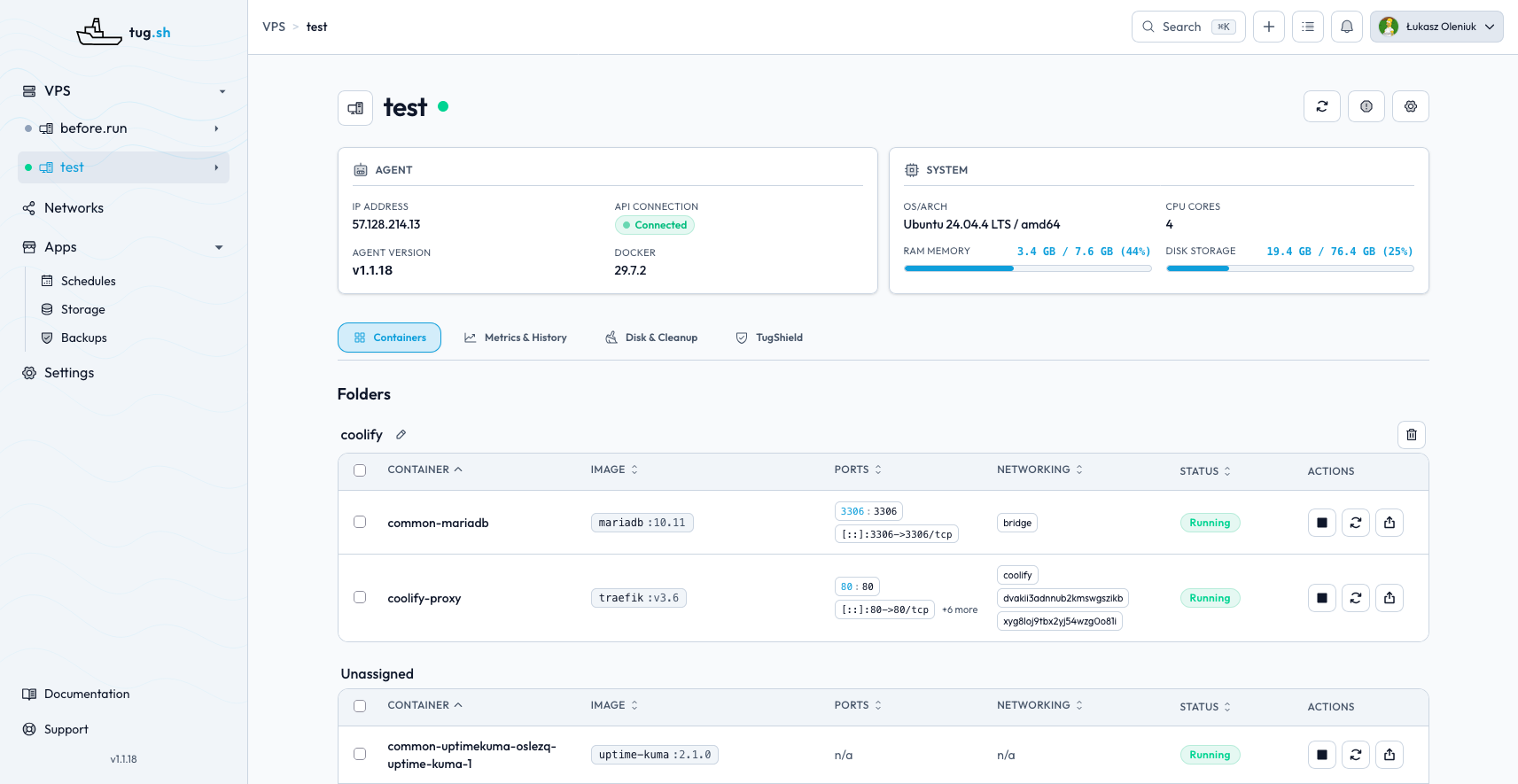This screenshot has width=1518, height=784.
Task: Sort Unassigned table by Image
Action: 614,705
